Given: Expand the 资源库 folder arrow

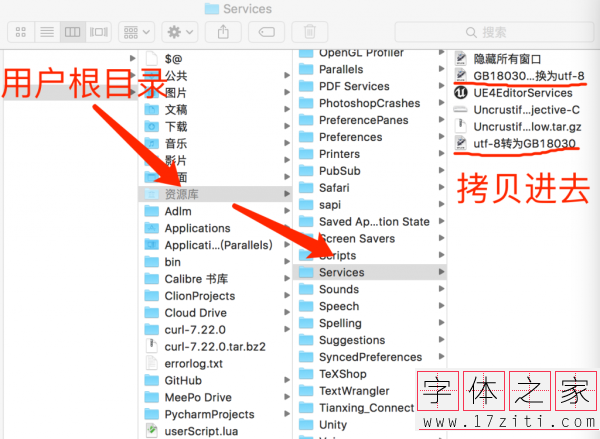Looking at the screenshot, I should [287, 194].
